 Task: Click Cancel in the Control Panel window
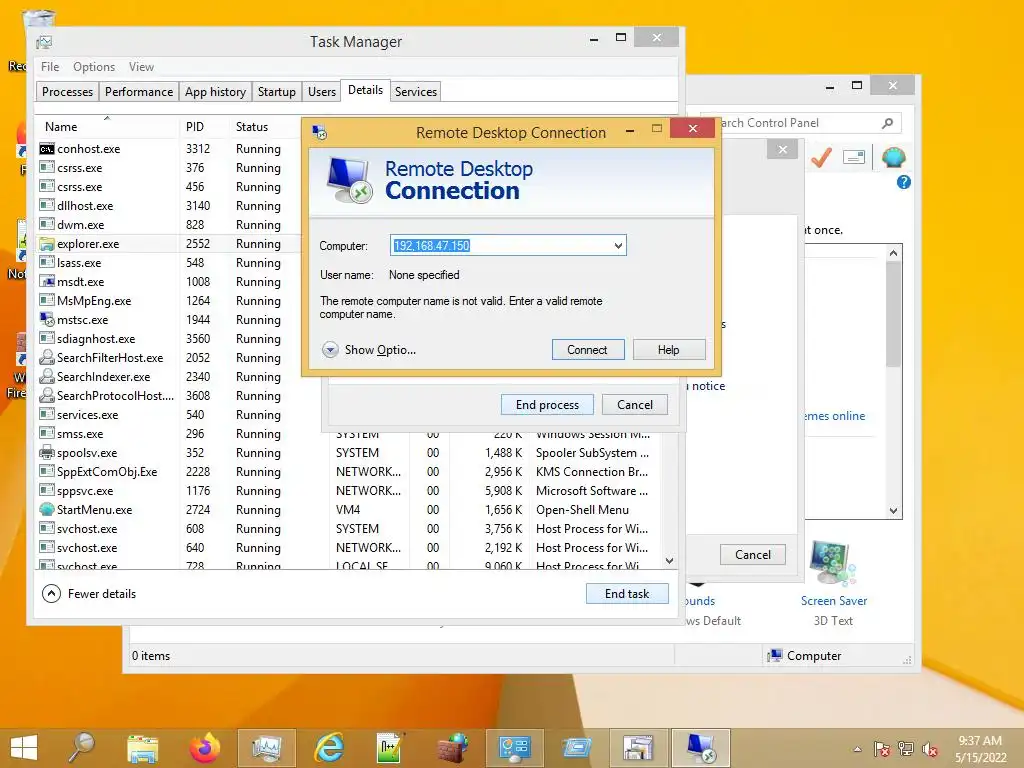[x=752, y=554]
